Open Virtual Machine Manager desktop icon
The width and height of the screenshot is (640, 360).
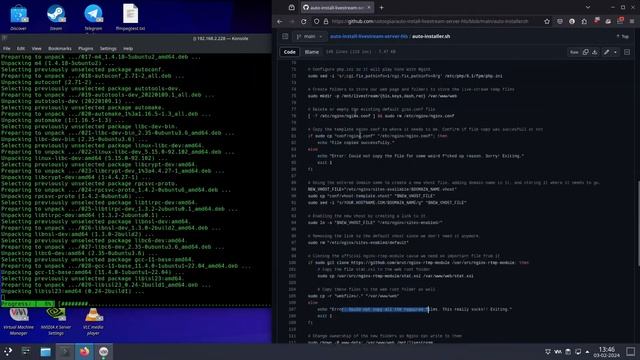pos(18,322)
